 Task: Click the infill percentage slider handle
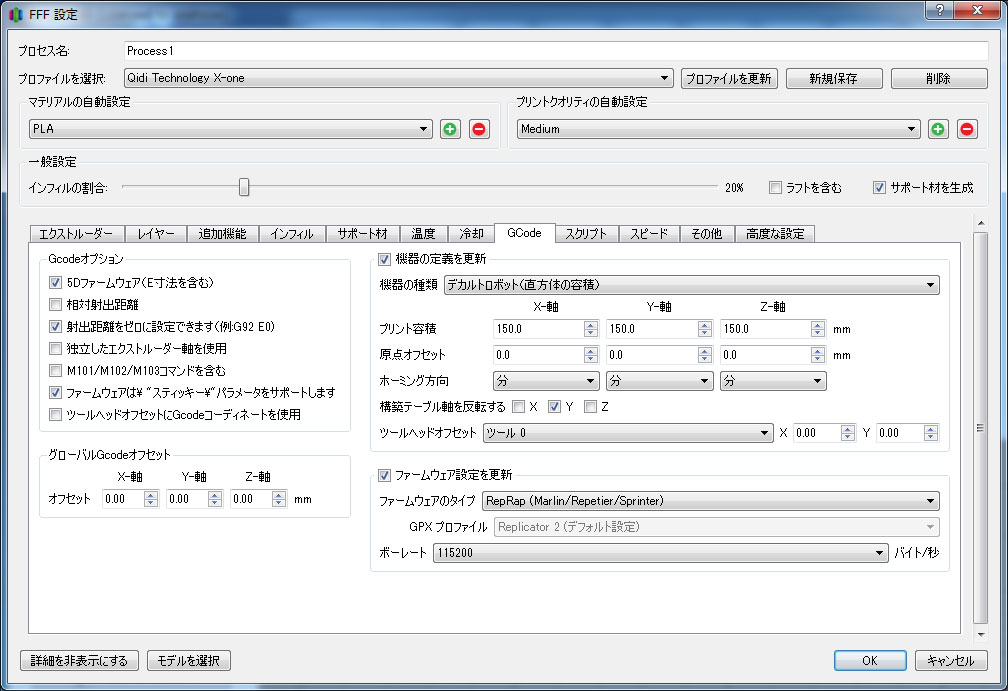(243, 187)
